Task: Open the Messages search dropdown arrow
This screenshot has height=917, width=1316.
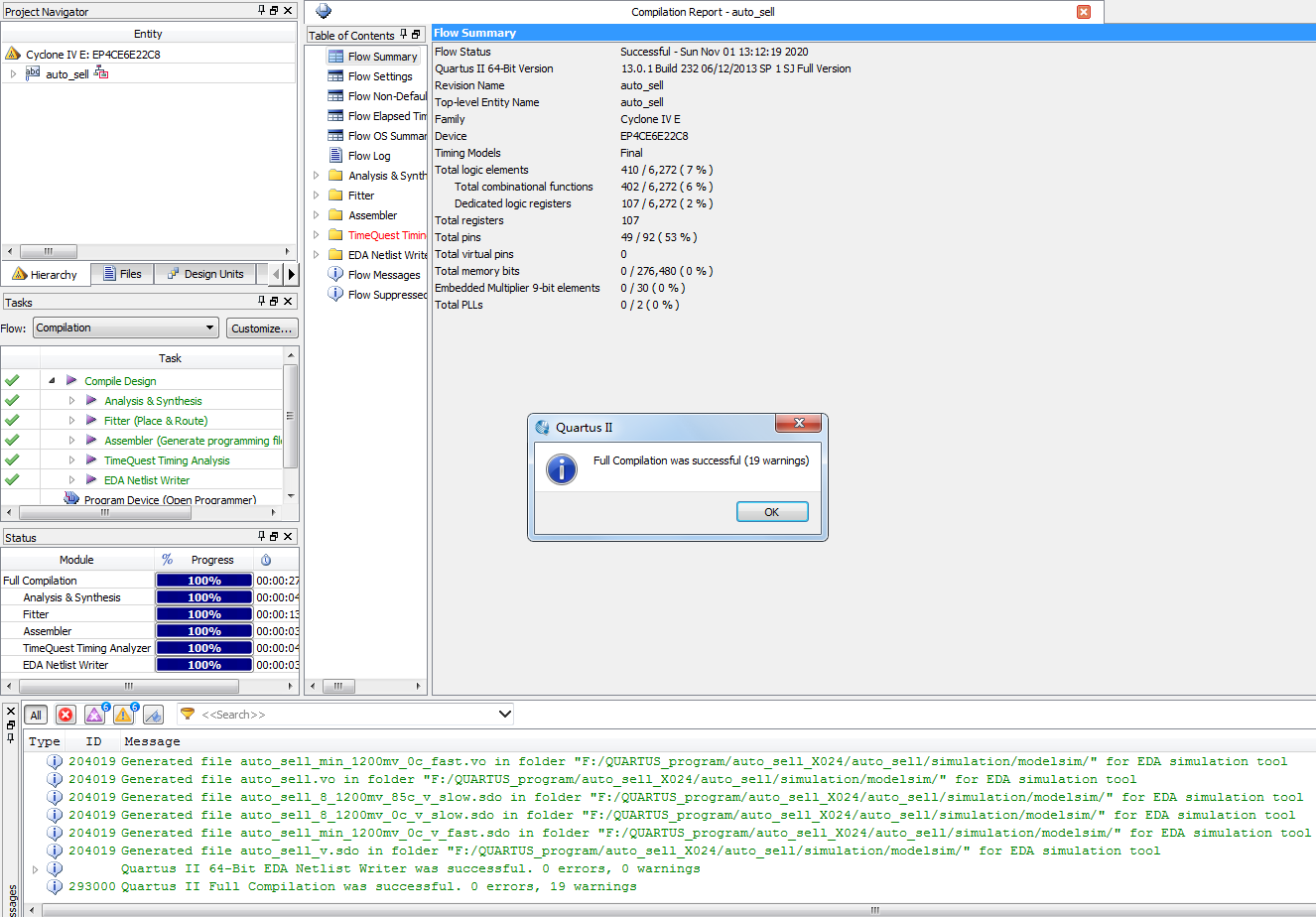Action: (505, 714)
